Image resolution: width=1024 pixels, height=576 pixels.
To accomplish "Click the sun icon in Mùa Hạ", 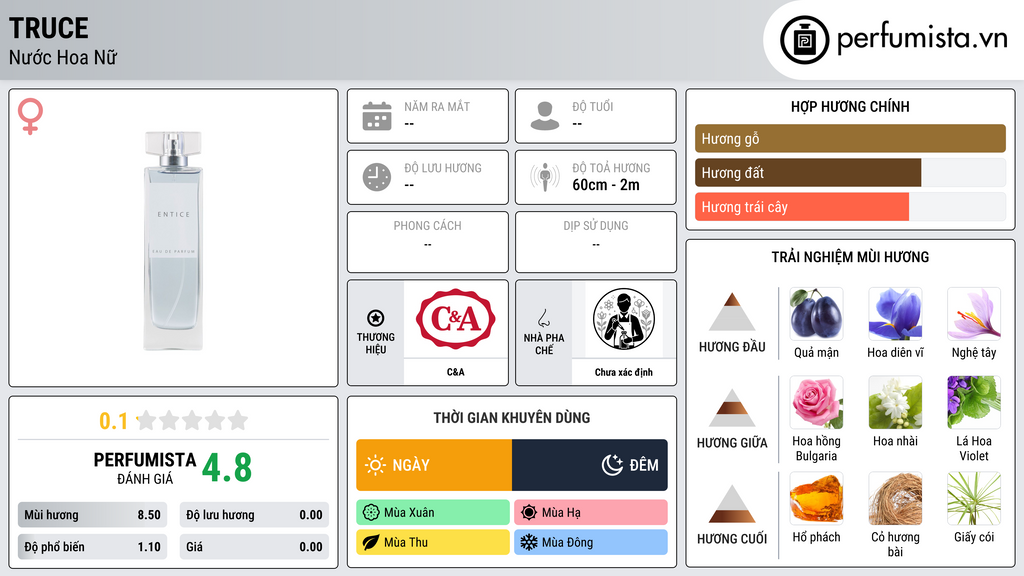I will pyautogui.click(x=529, y=512).
